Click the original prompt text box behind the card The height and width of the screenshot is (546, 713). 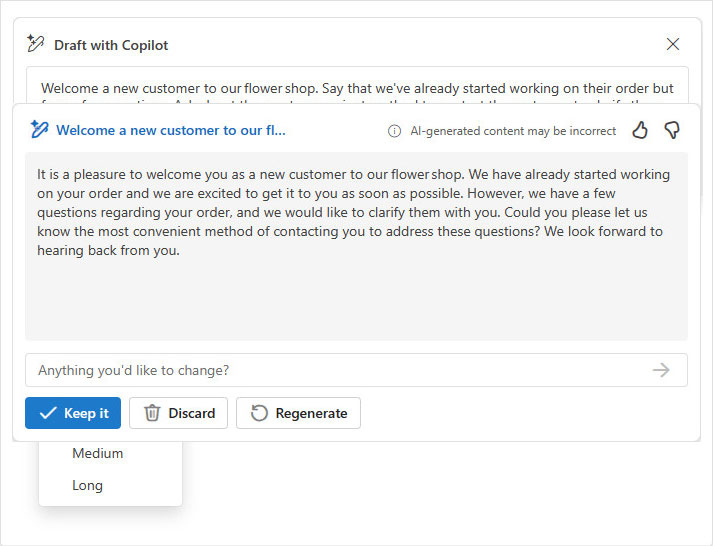[357, 86]
